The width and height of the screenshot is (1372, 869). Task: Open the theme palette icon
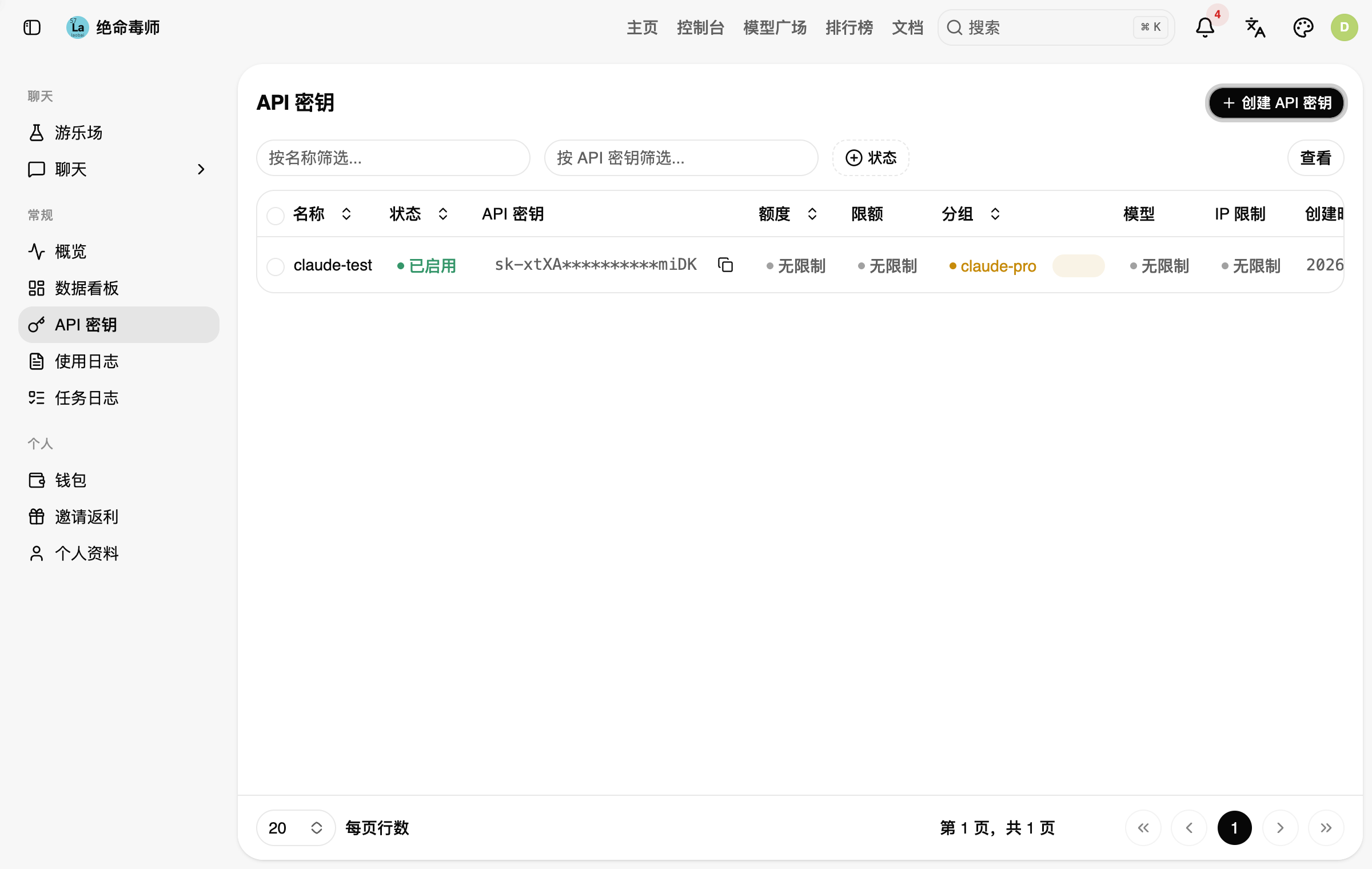click(1303, 27)
